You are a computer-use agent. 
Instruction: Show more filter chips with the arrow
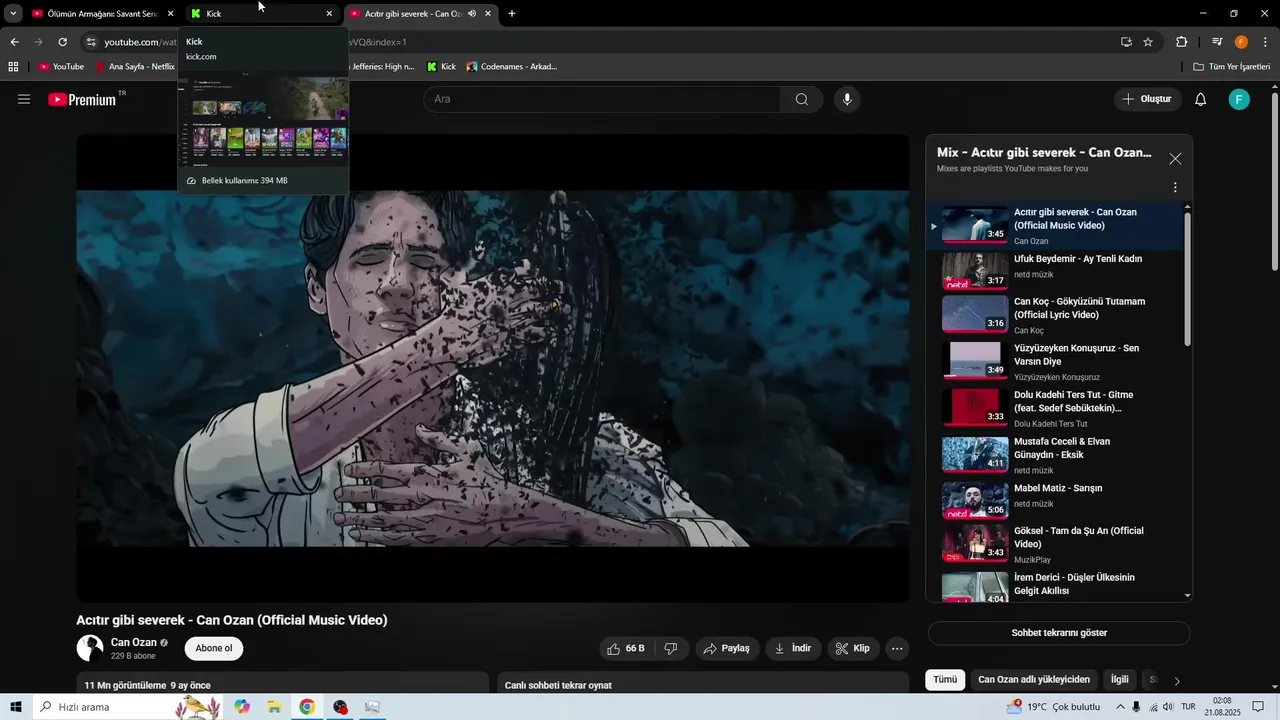1177,680
